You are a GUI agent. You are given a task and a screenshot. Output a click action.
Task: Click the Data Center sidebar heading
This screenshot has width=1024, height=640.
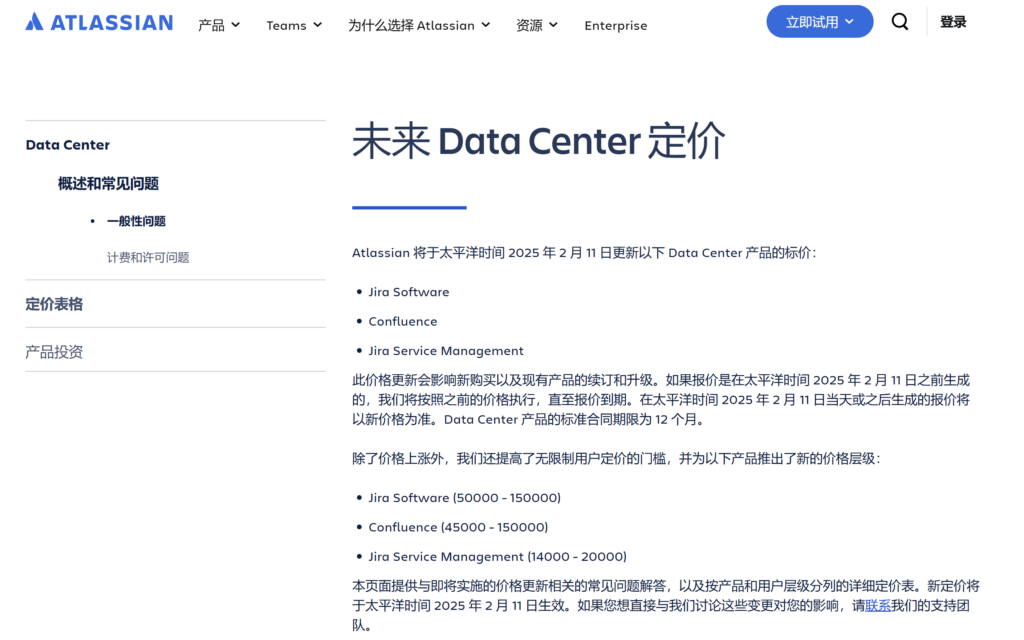(x=67, y=144)
